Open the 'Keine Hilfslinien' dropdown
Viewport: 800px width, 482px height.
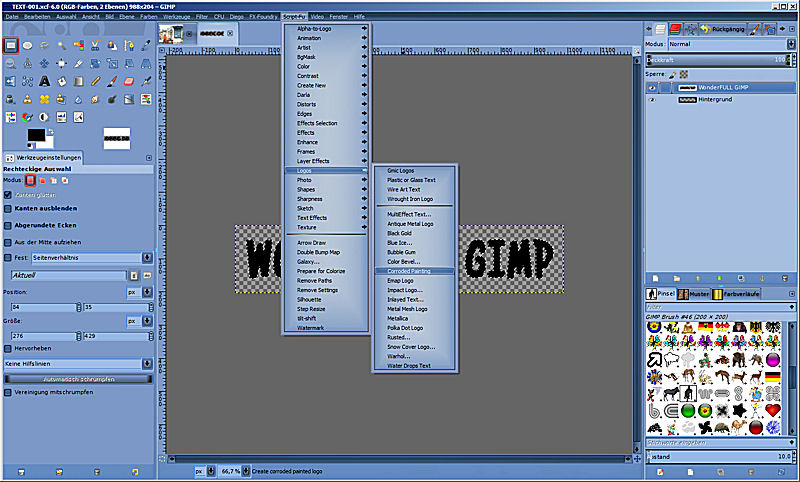pos(79,364)
